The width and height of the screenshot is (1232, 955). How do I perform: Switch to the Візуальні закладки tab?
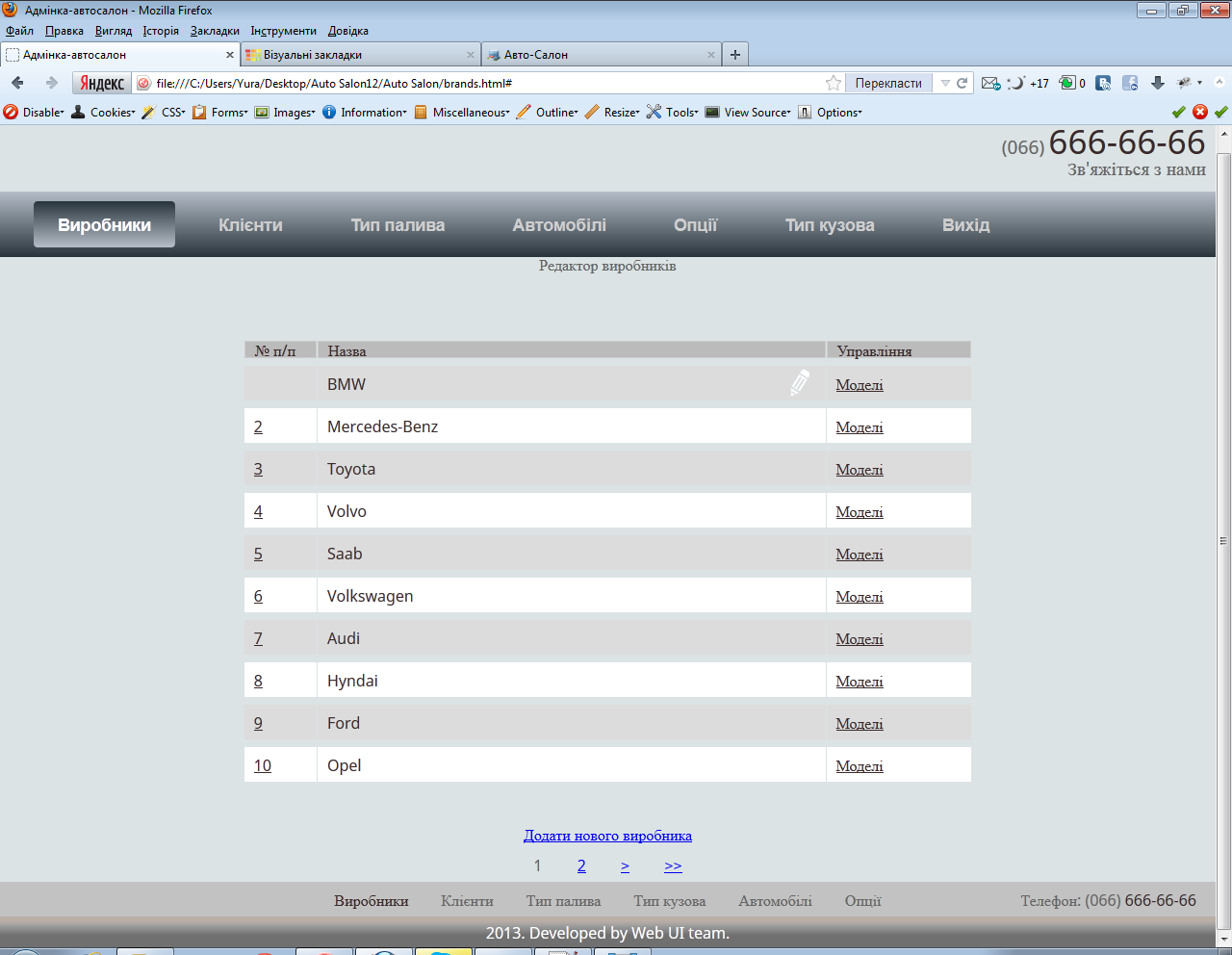[x=361, y=55]
